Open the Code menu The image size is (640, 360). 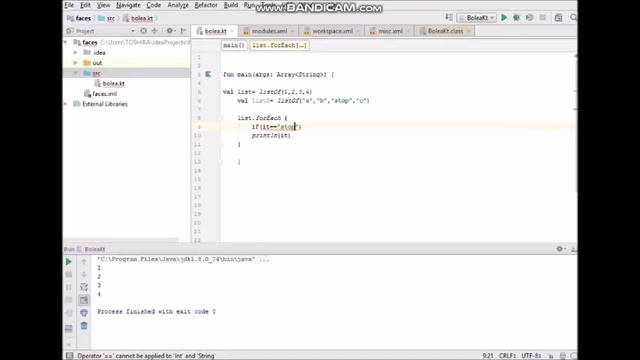(x=153, y=5)
